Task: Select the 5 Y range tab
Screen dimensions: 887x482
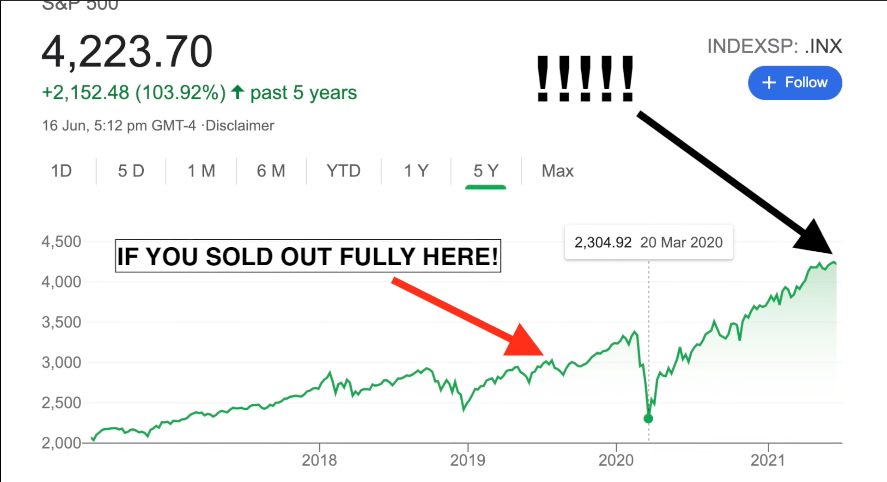Action: tap(486, 171)
